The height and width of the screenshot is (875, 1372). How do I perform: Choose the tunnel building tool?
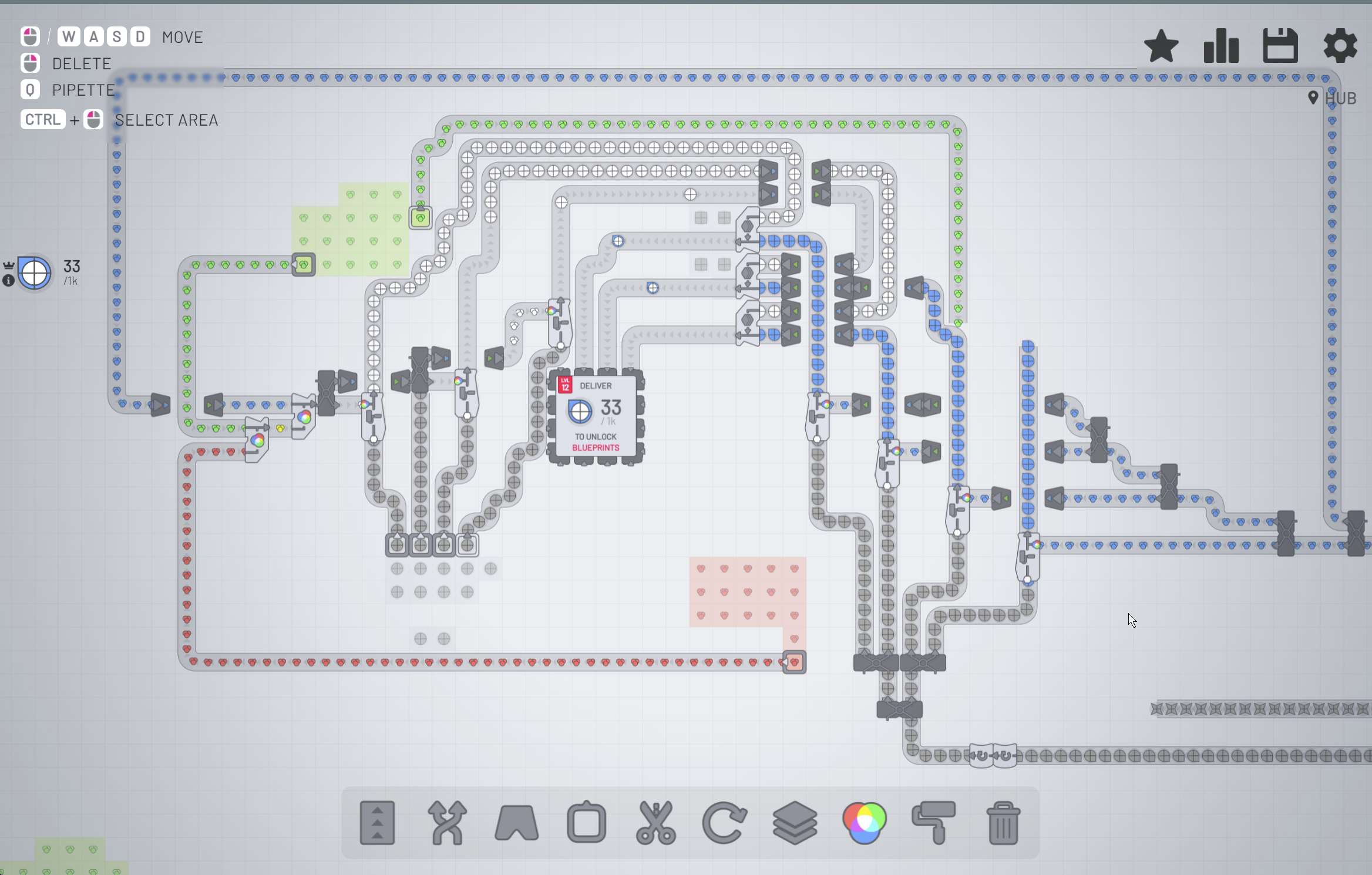point(517,822)
